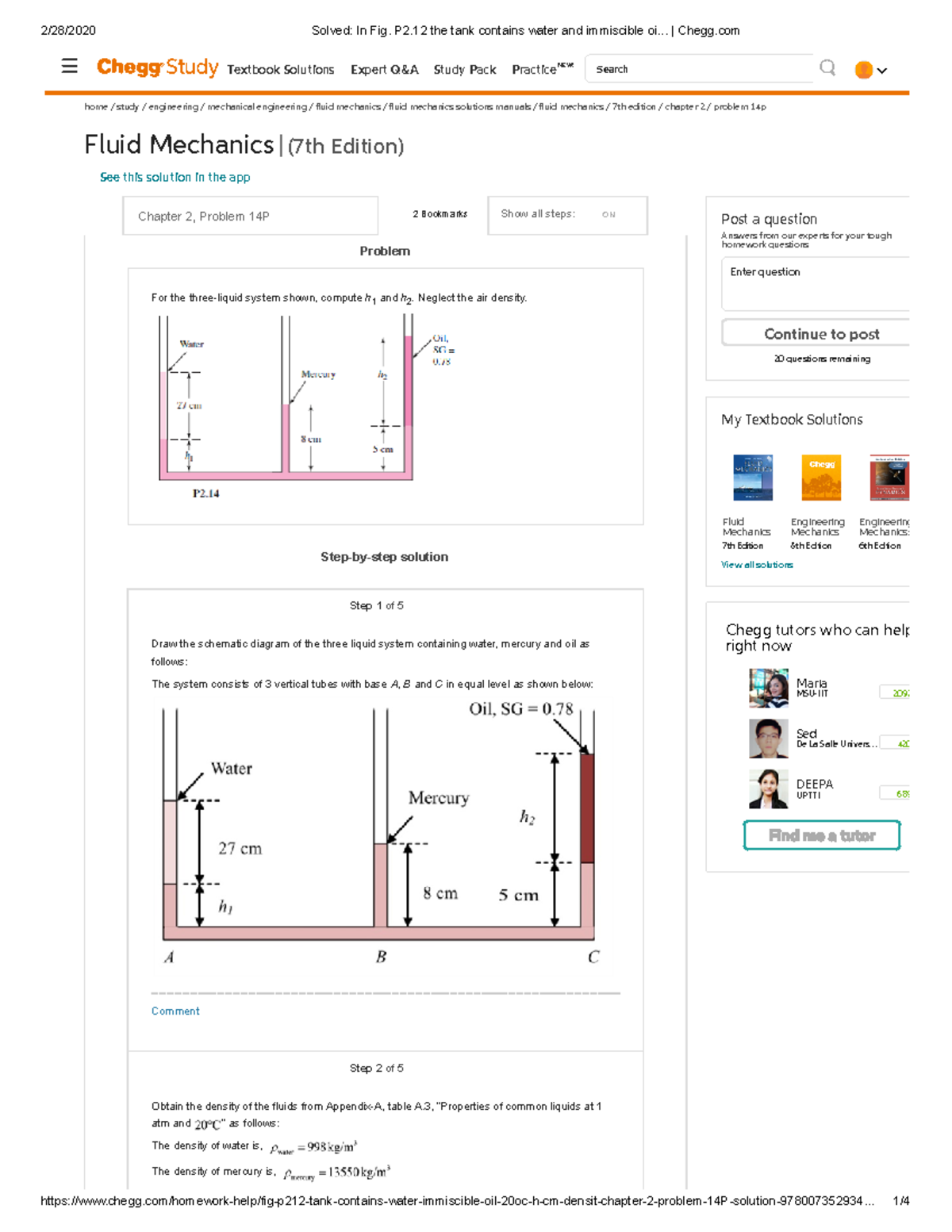Click the Continue to post button
This screenshot has width=952, height=1232.
pos(823,334)
